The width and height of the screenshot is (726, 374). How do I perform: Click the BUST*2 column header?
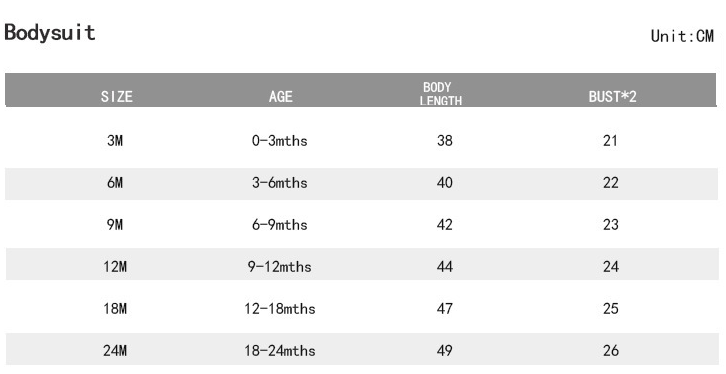pyautogui.click(x=612, y=96)
